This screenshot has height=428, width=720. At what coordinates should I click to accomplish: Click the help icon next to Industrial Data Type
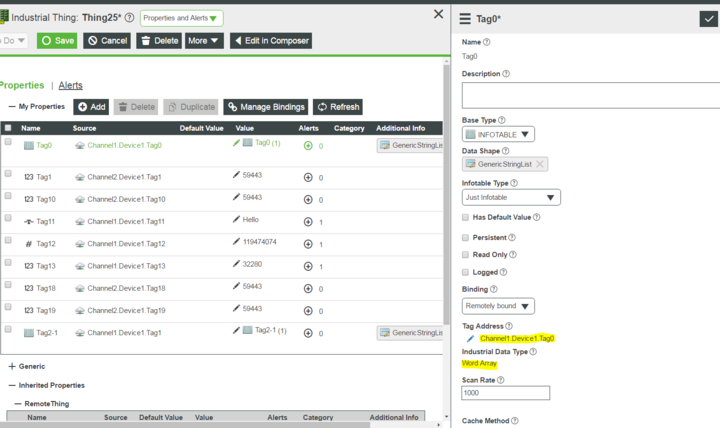click(x=533, y=352)
